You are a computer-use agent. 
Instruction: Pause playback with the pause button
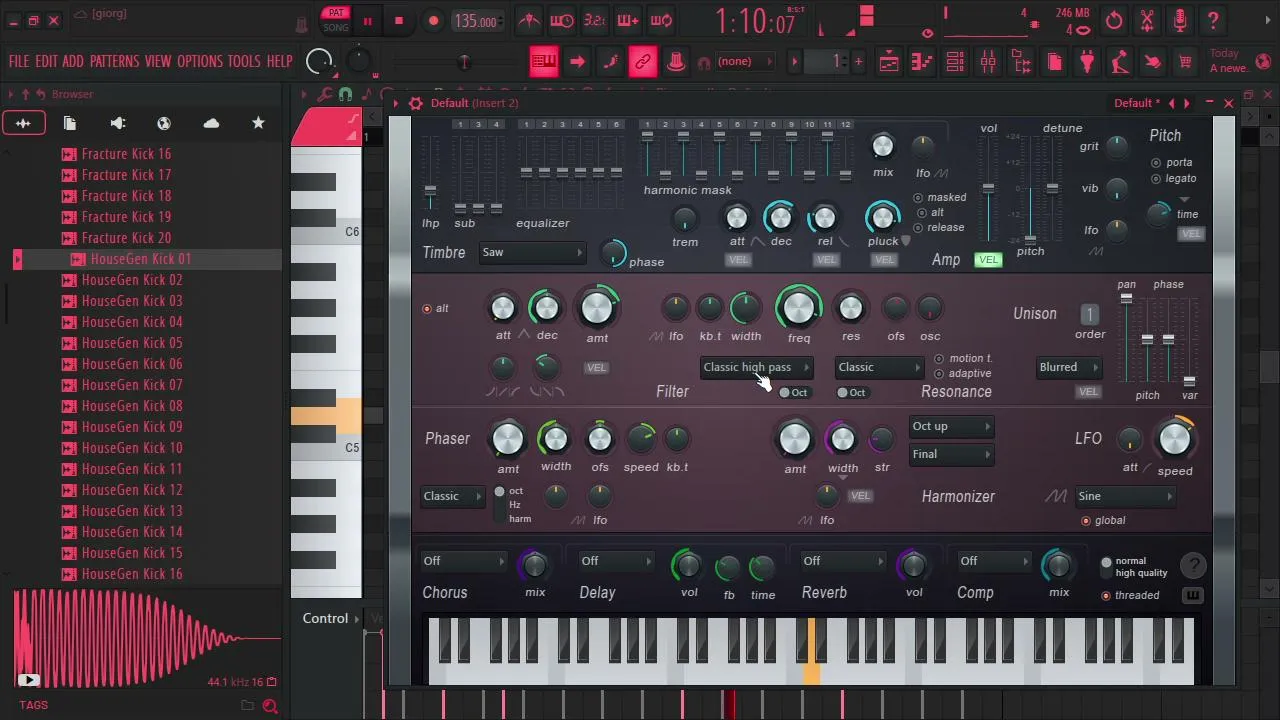point(367,21)
